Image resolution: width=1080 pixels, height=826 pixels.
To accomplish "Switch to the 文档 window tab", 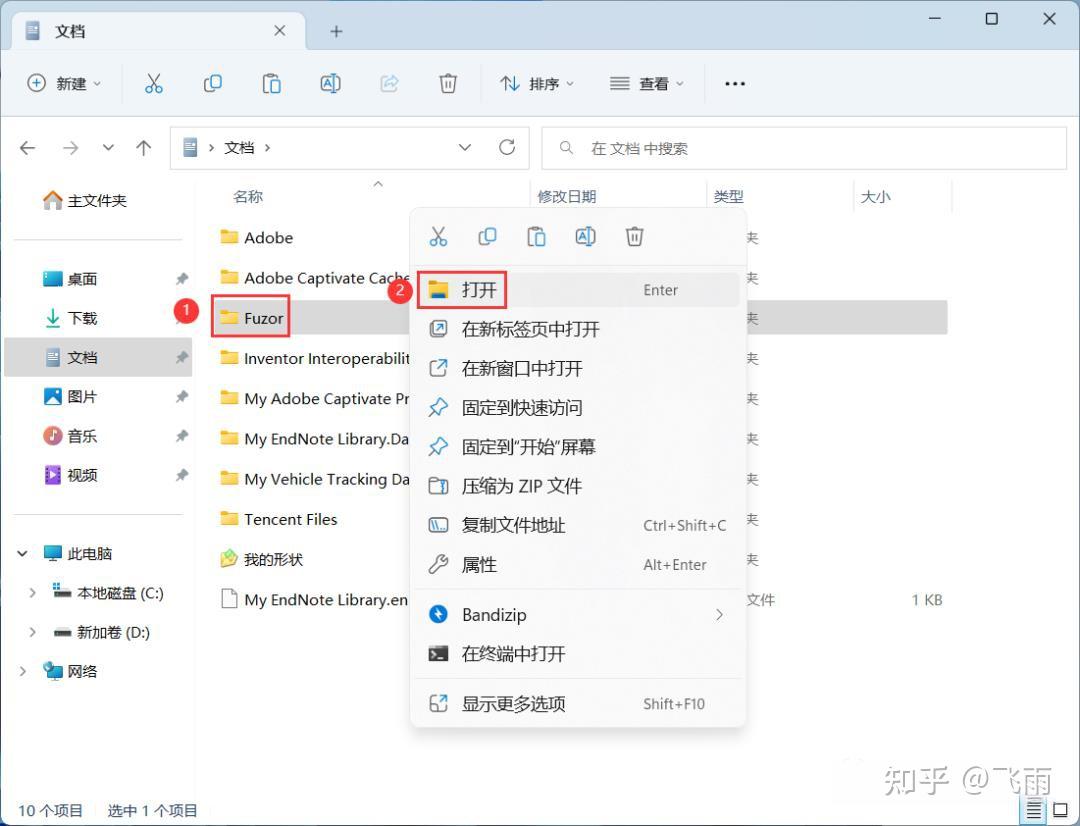I will [x=70, y=31].
